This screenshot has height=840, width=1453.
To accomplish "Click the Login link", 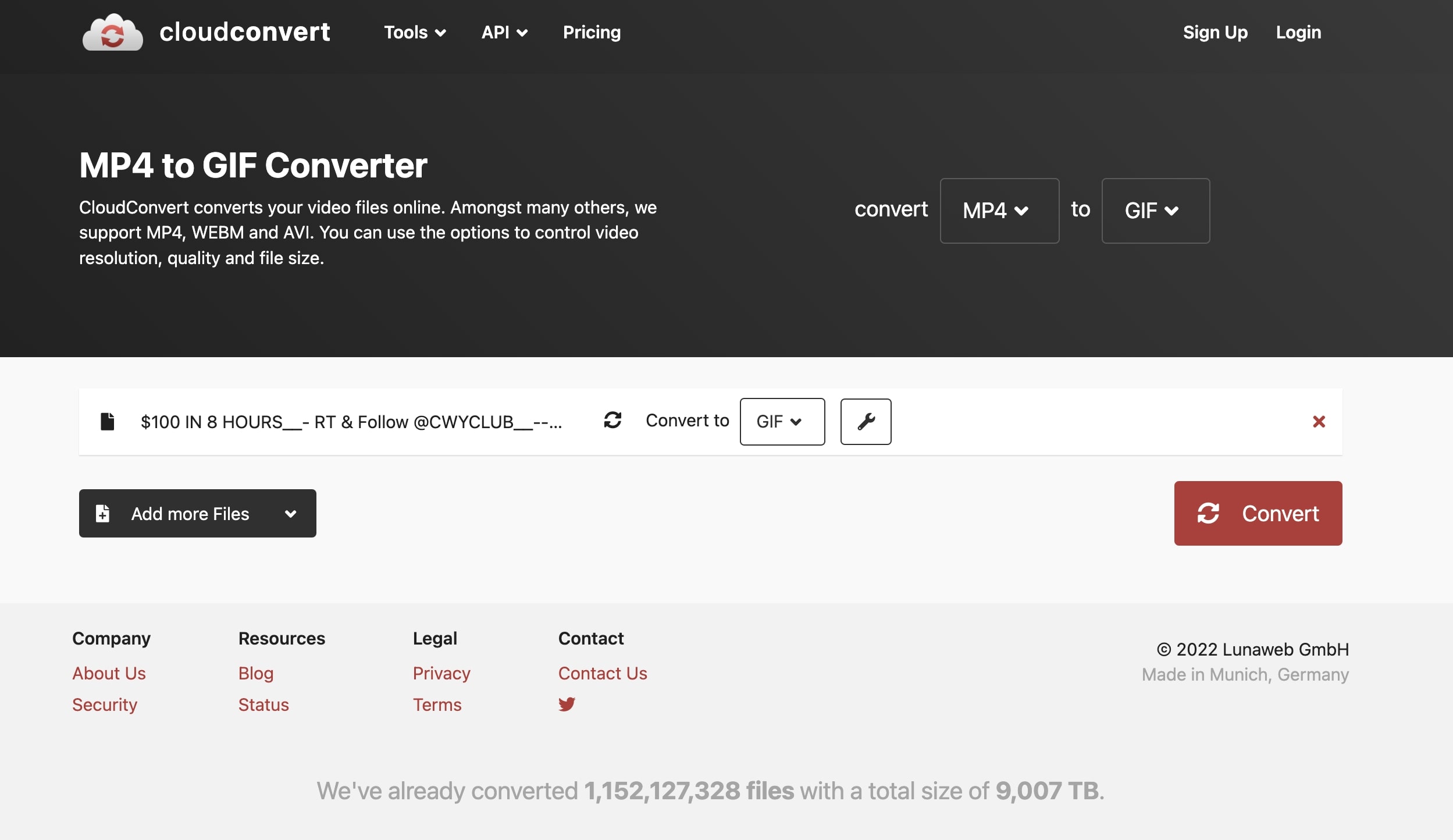I will 1298,33.
